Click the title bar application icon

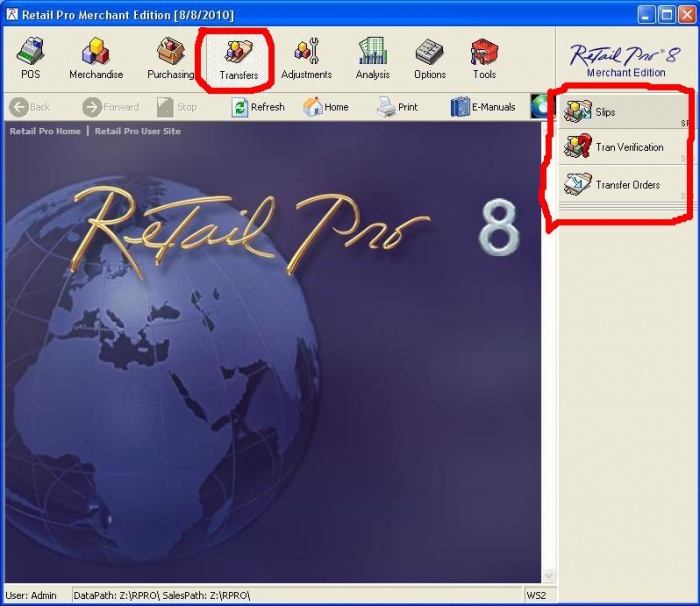coord(12,15)
